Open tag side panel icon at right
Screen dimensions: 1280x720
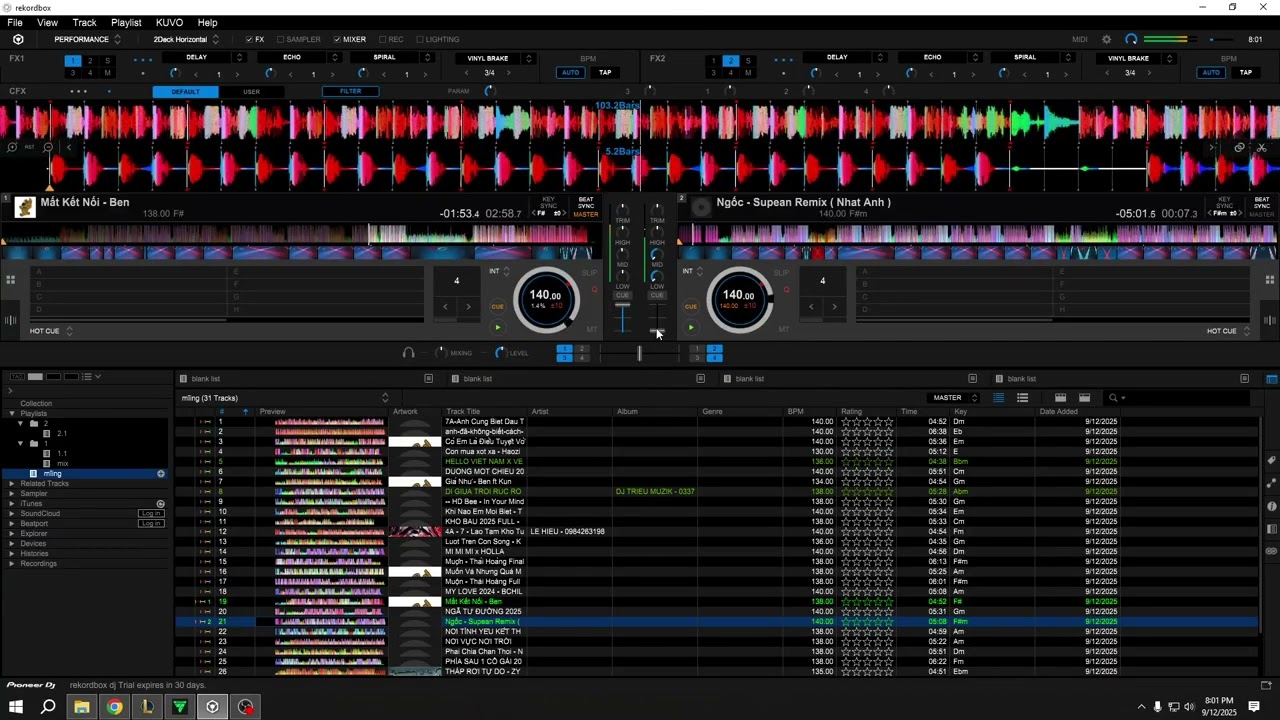pyautogui.click(x=1271, y=461)
